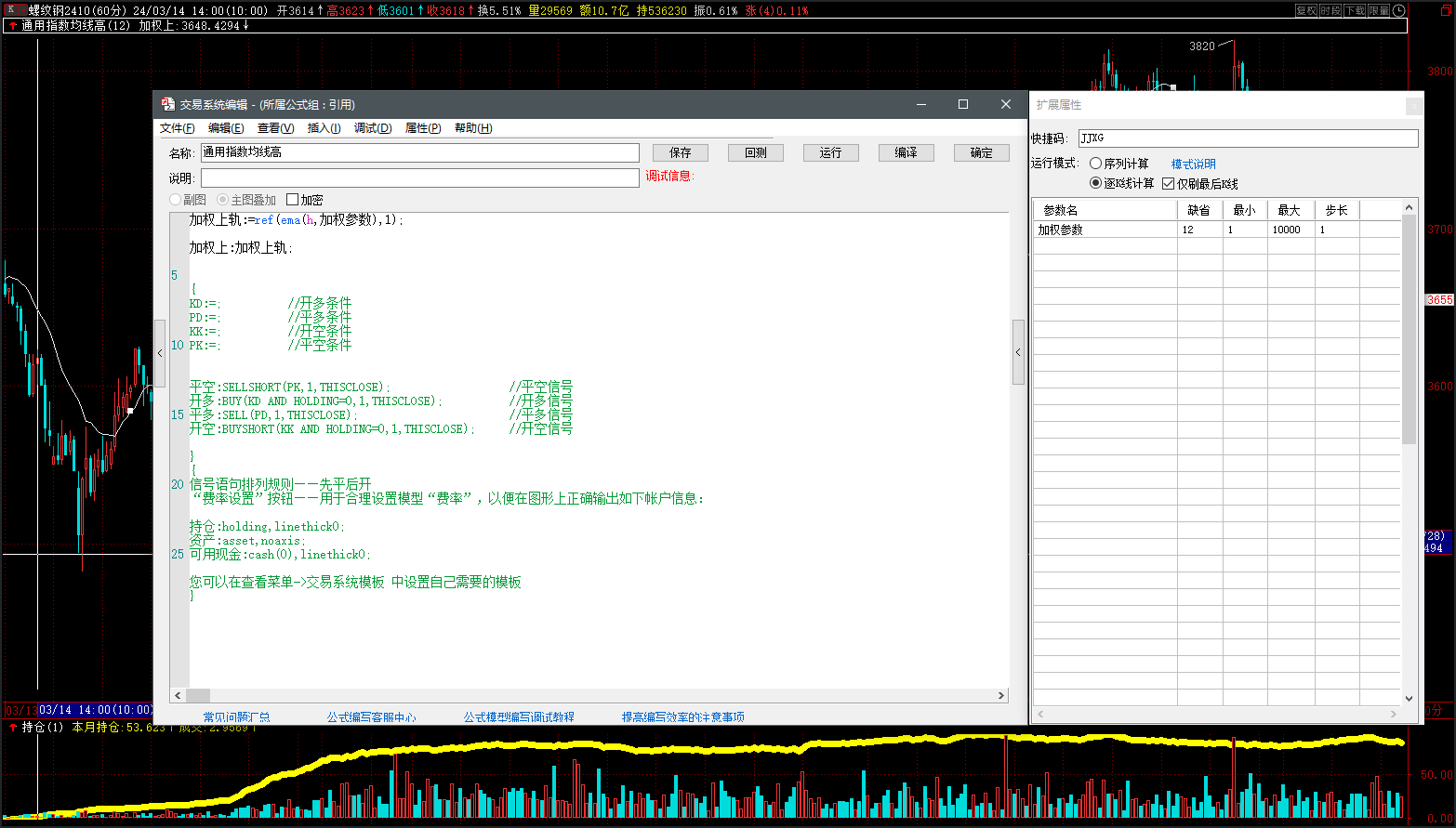Click the clock icon in chart header

(x=1399, y=10)
